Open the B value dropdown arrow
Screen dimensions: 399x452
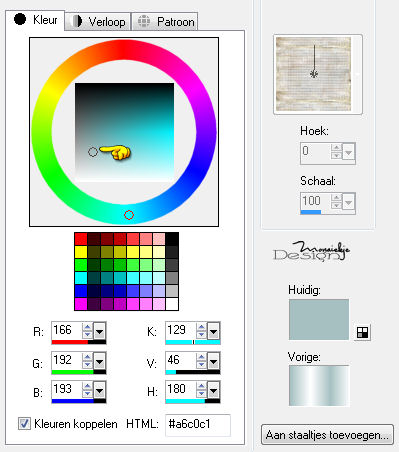click(99, 390)
